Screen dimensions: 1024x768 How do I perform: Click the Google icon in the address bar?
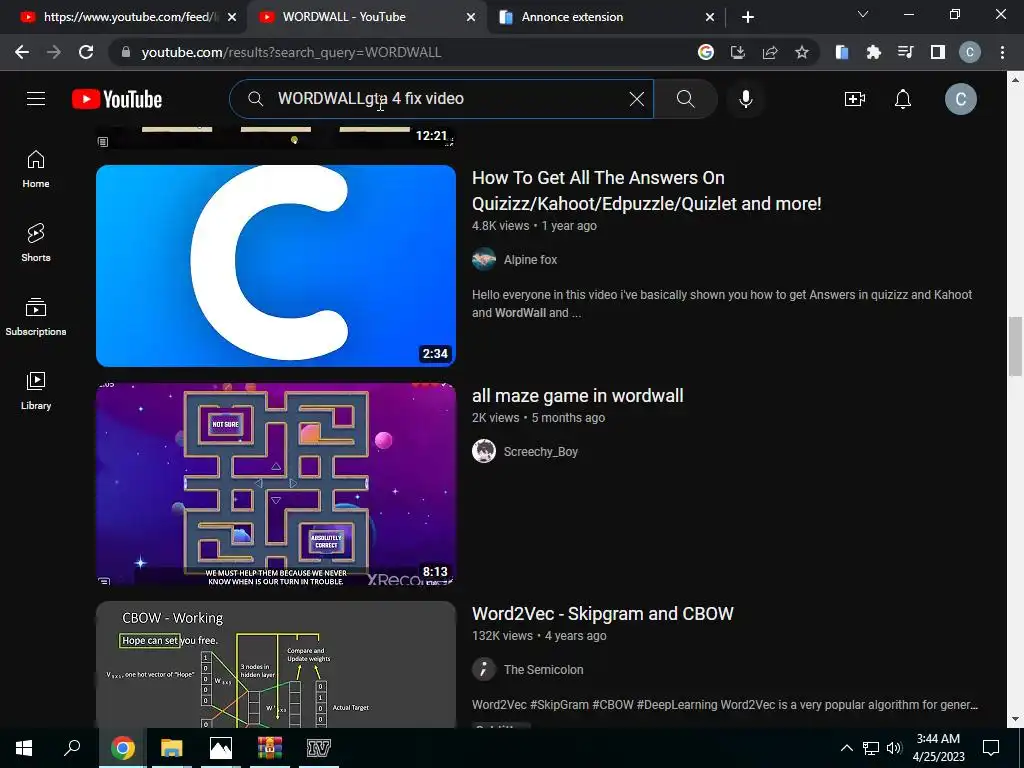705,52
